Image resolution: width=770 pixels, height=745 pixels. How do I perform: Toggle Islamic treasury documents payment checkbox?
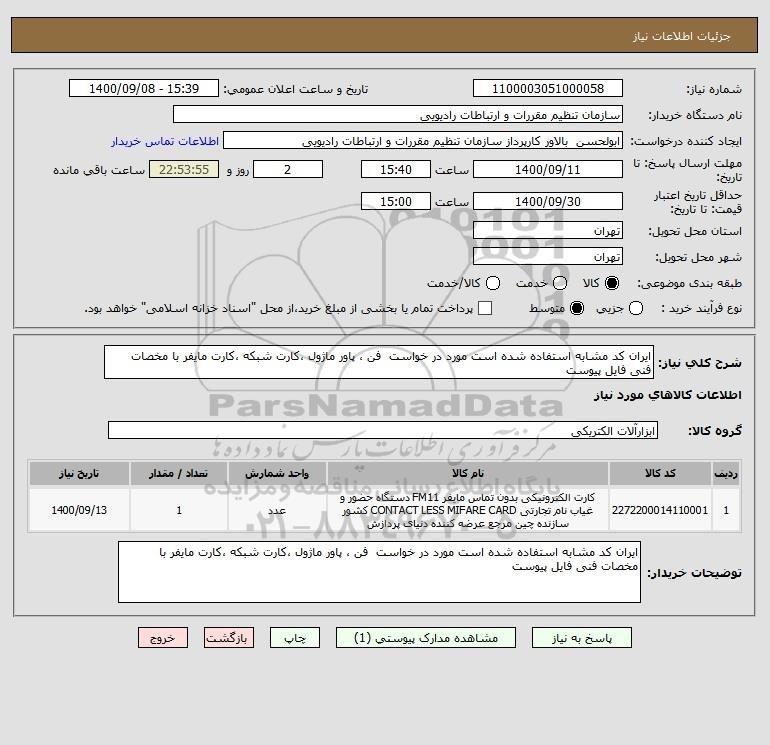pos(485,308)
